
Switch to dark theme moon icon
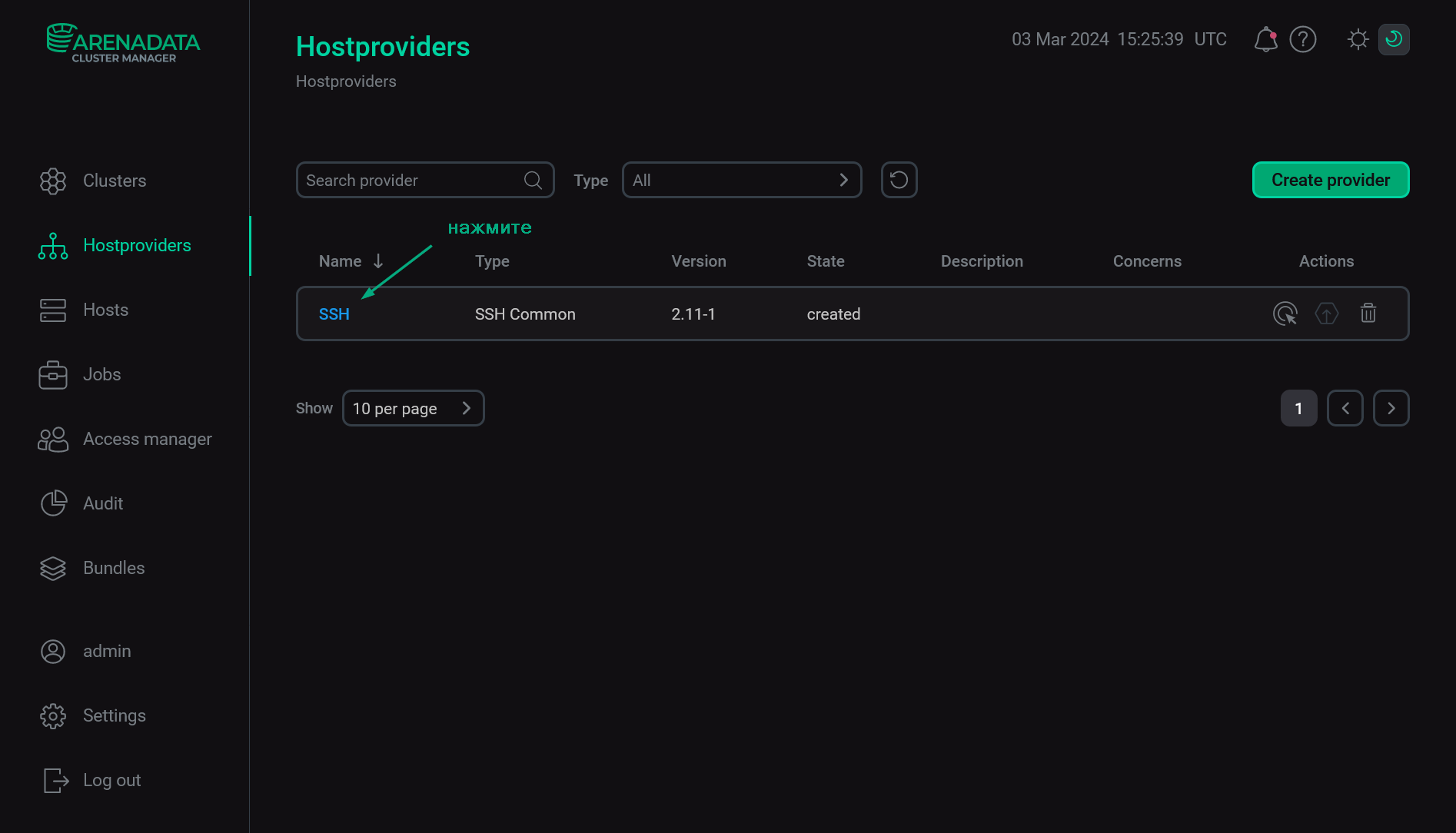point(1393,39)
